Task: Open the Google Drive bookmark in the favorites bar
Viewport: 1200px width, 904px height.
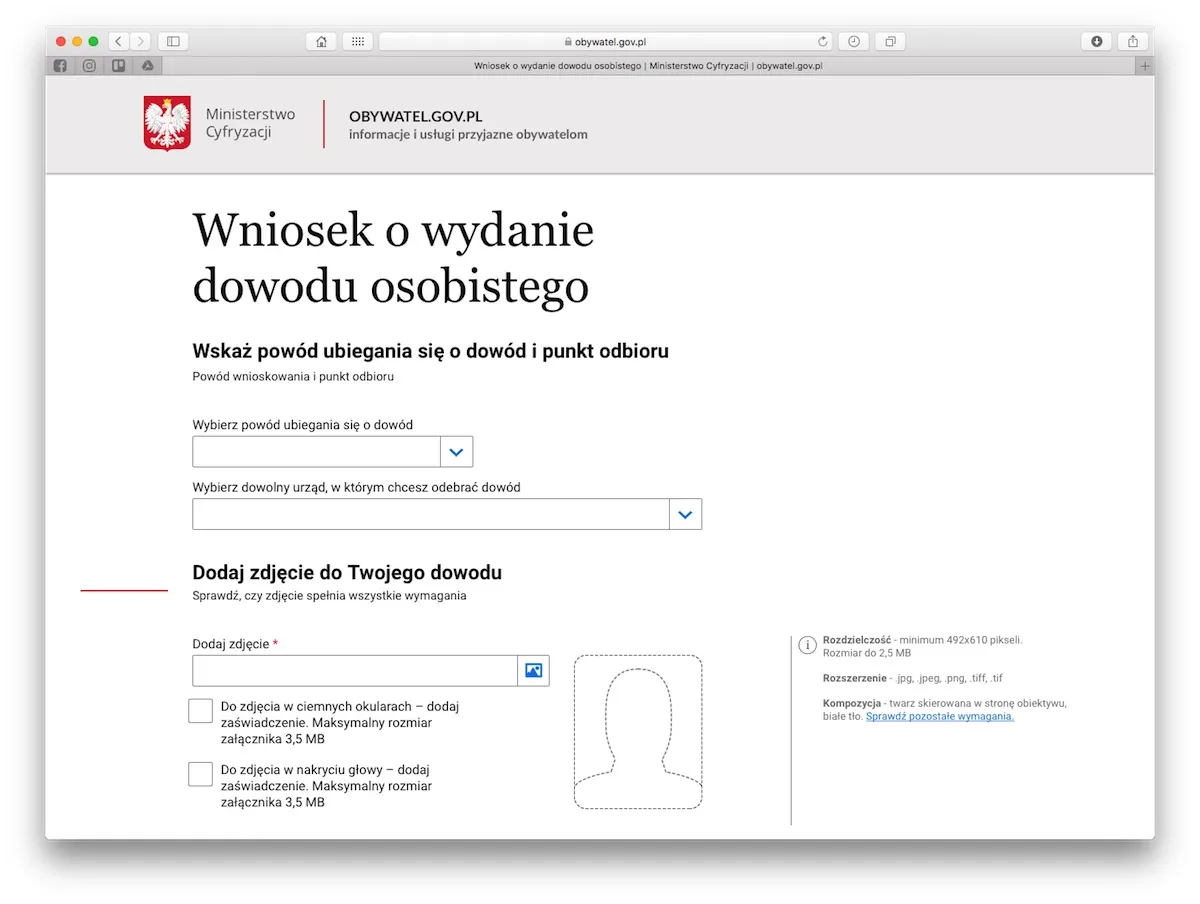Action: click(x=148, y=65)
